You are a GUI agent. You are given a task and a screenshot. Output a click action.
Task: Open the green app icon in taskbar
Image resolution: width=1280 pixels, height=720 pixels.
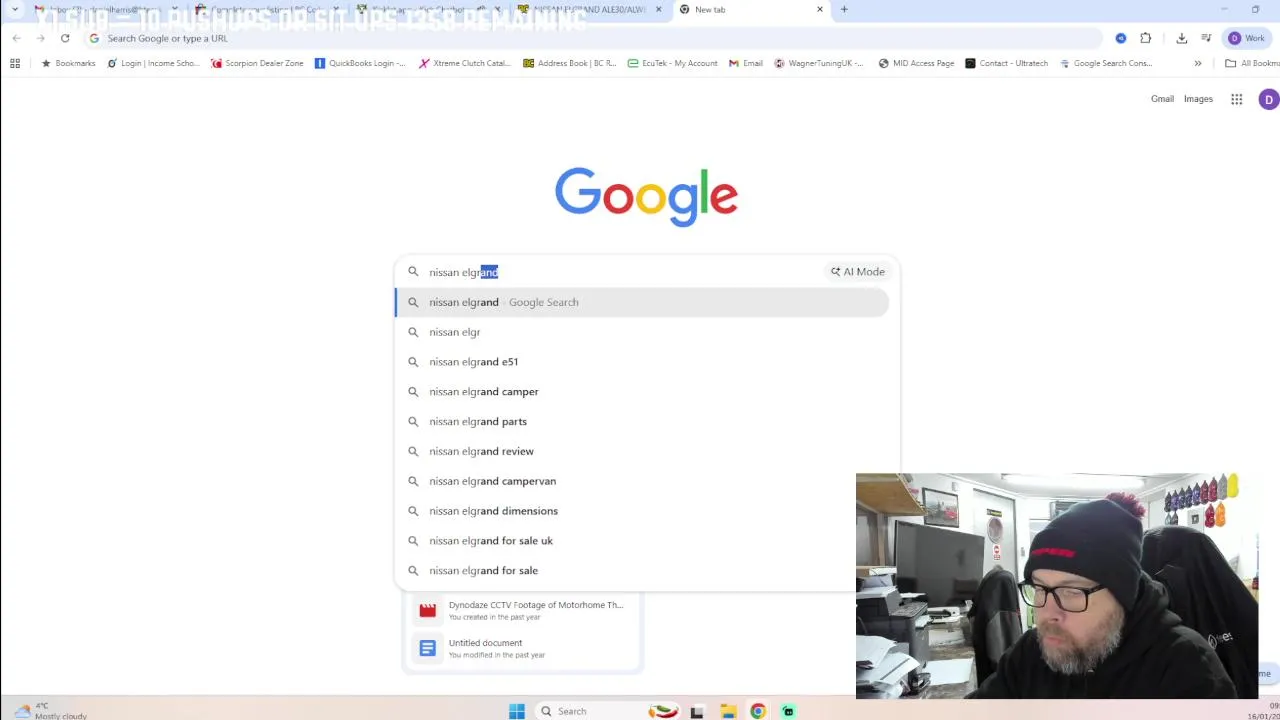788,711
